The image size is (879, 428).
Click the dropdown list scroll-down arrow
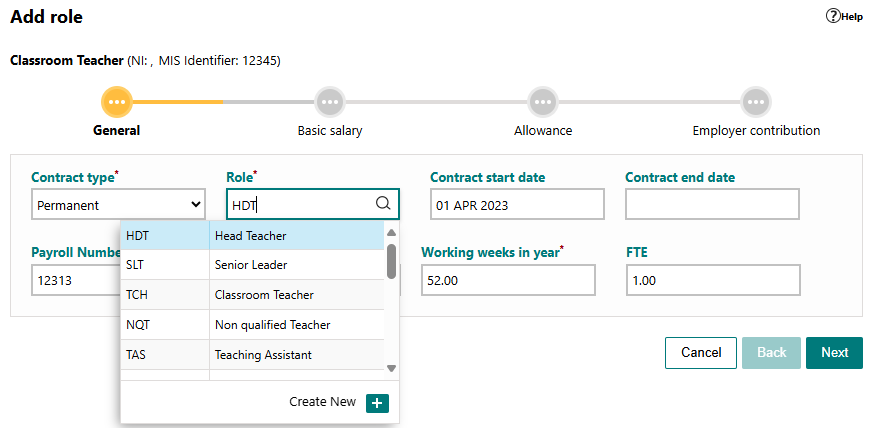pyautogui.click(x=391, y=369)
